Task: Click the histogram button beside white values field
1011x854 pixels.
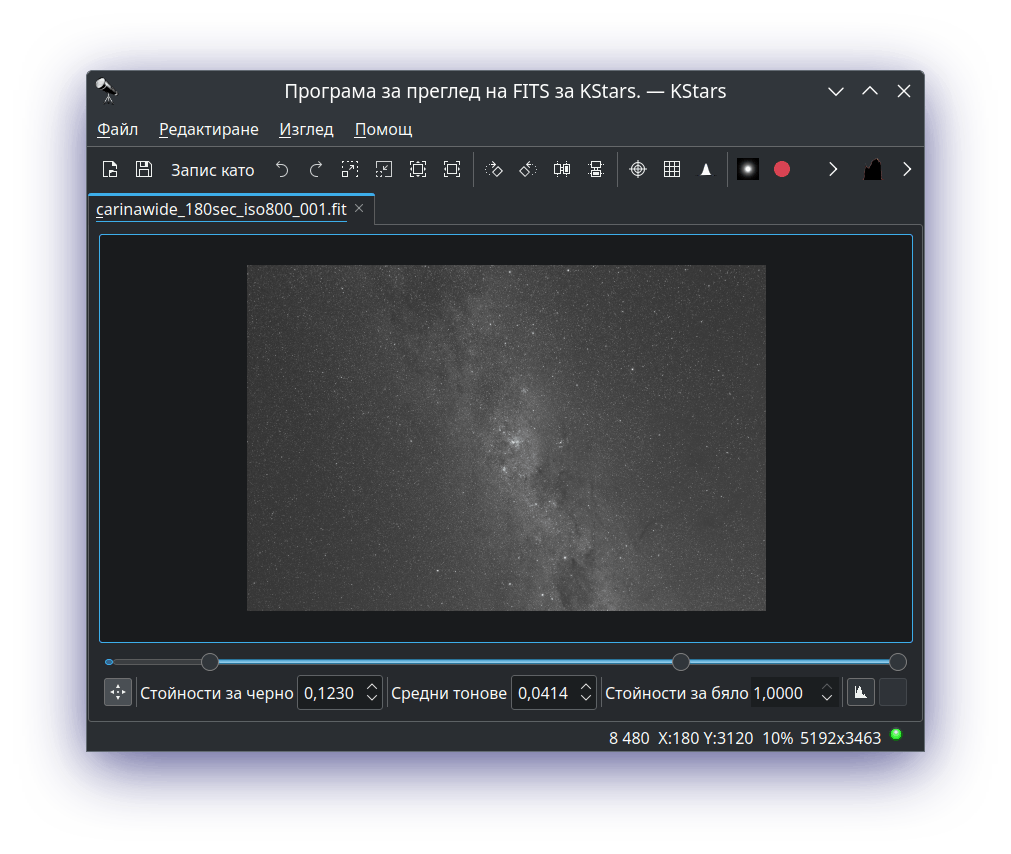Action: 860,692
